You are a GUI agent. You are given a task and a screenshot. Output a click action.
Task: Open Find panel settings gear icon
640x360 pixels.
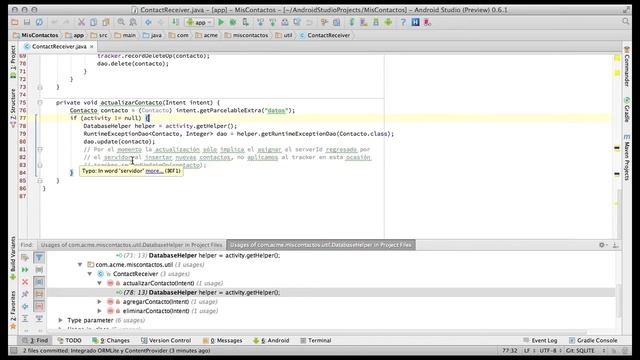click(602, 245)
